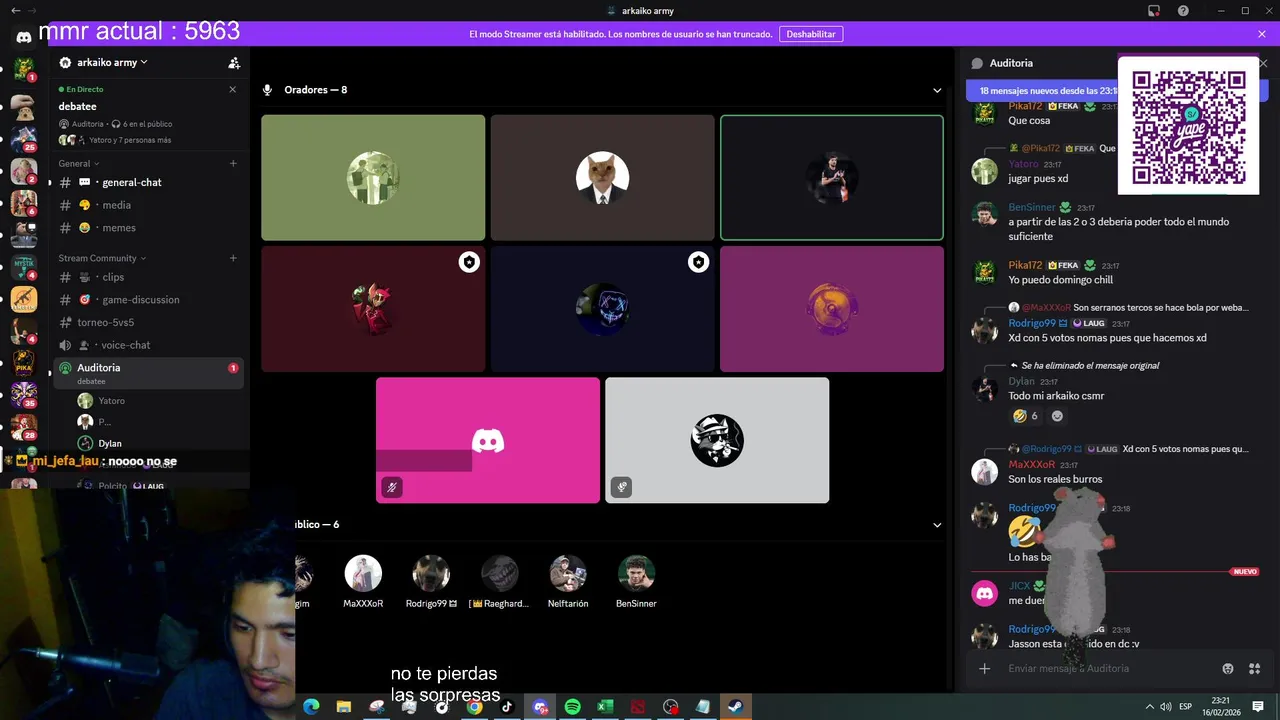Jump to 18 new messages banner

1046,91
